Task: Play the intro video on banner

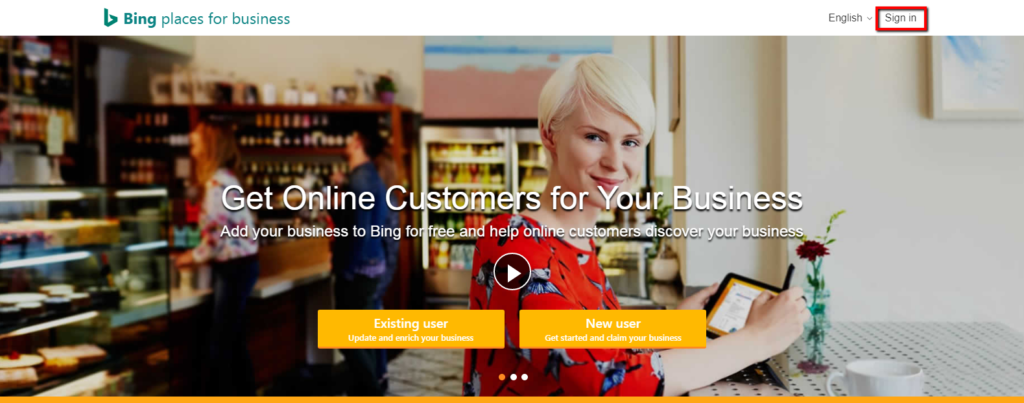Action: (512, 272)
